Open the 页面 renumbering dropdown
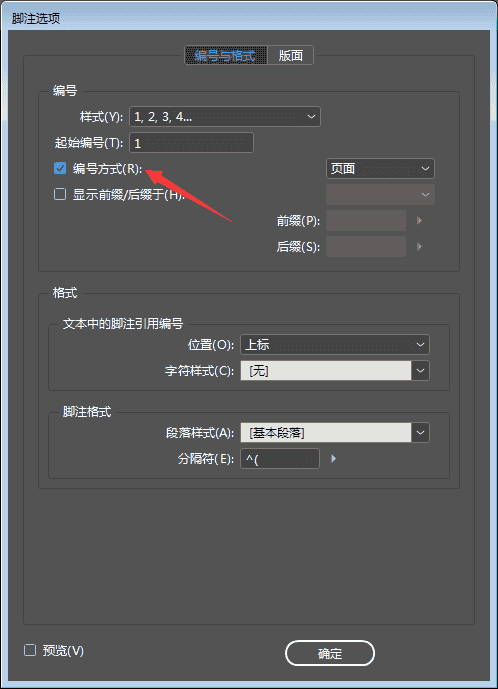 coord(380,169)
